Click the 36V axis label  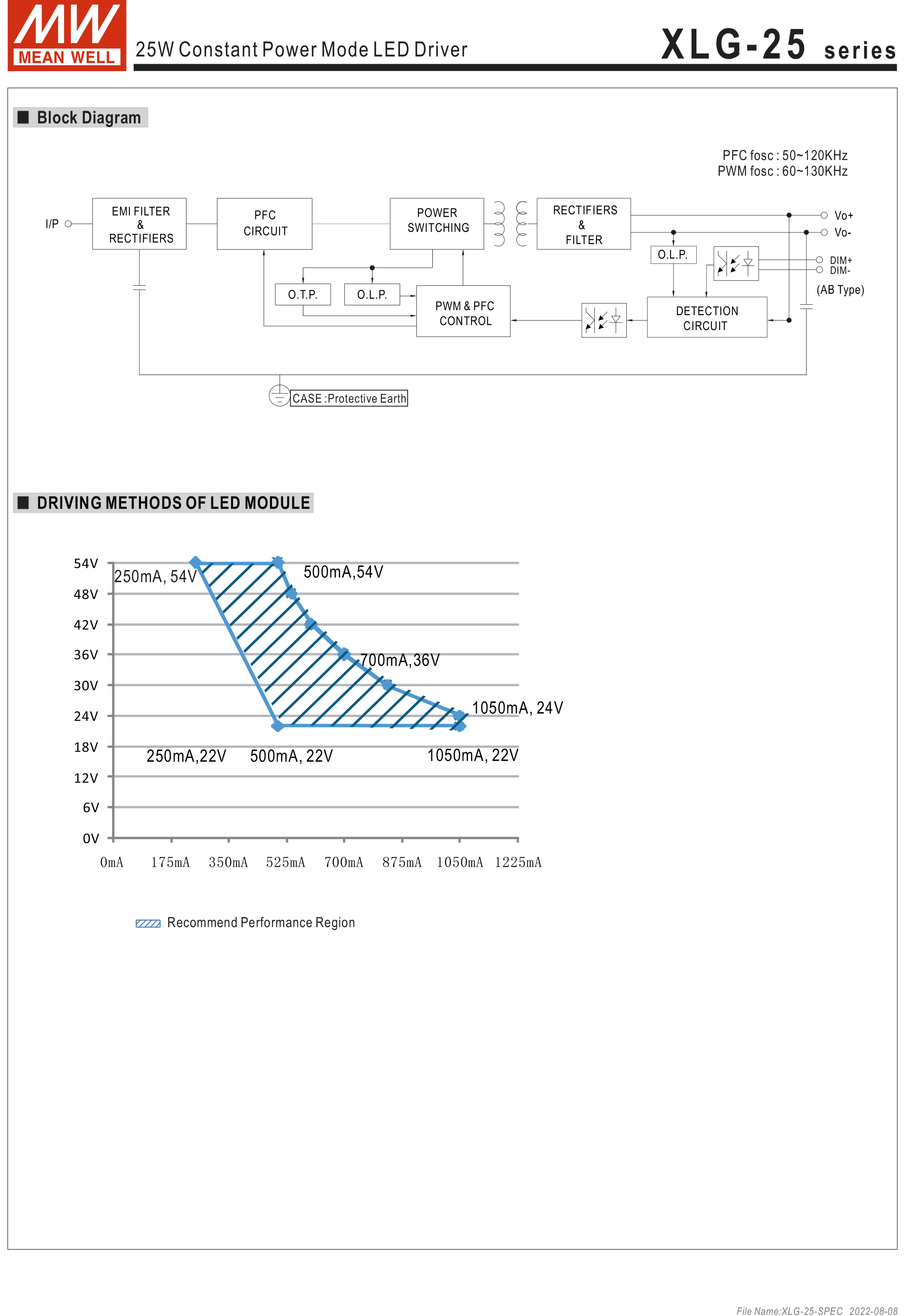click(86, 655)
